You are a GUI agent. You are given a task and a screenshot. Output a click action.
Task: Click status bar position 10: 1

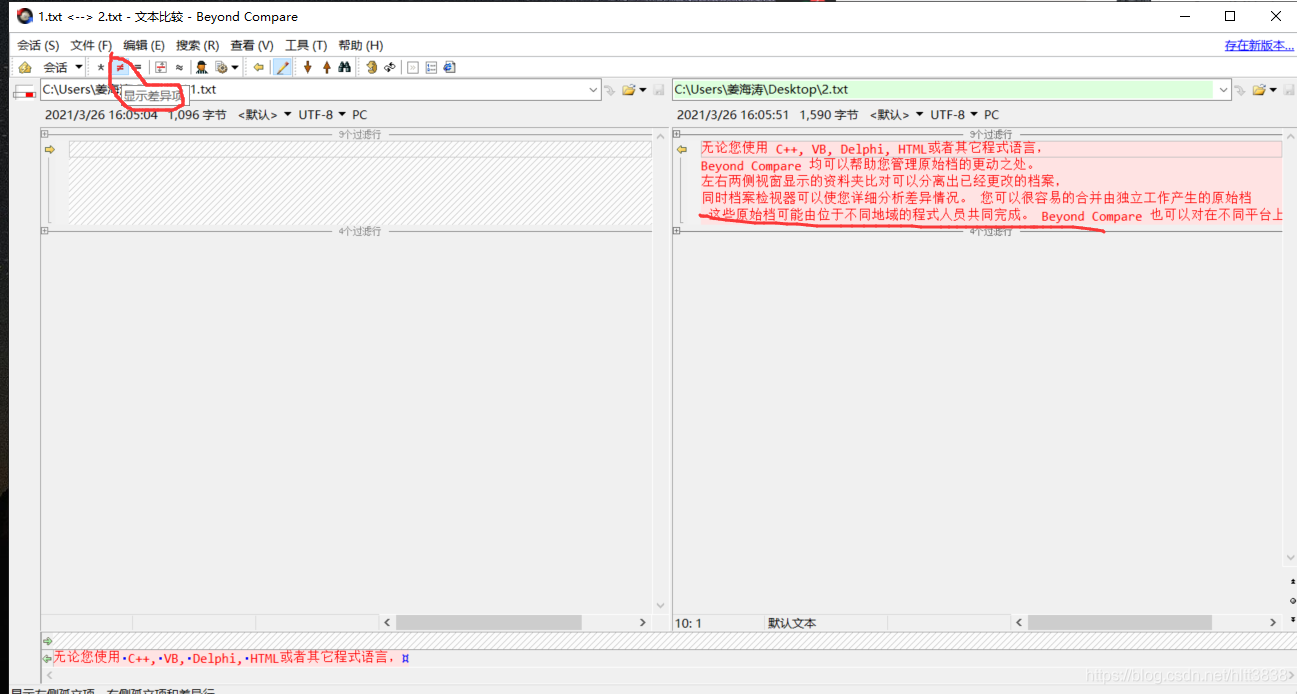click(x=690, y=623)
